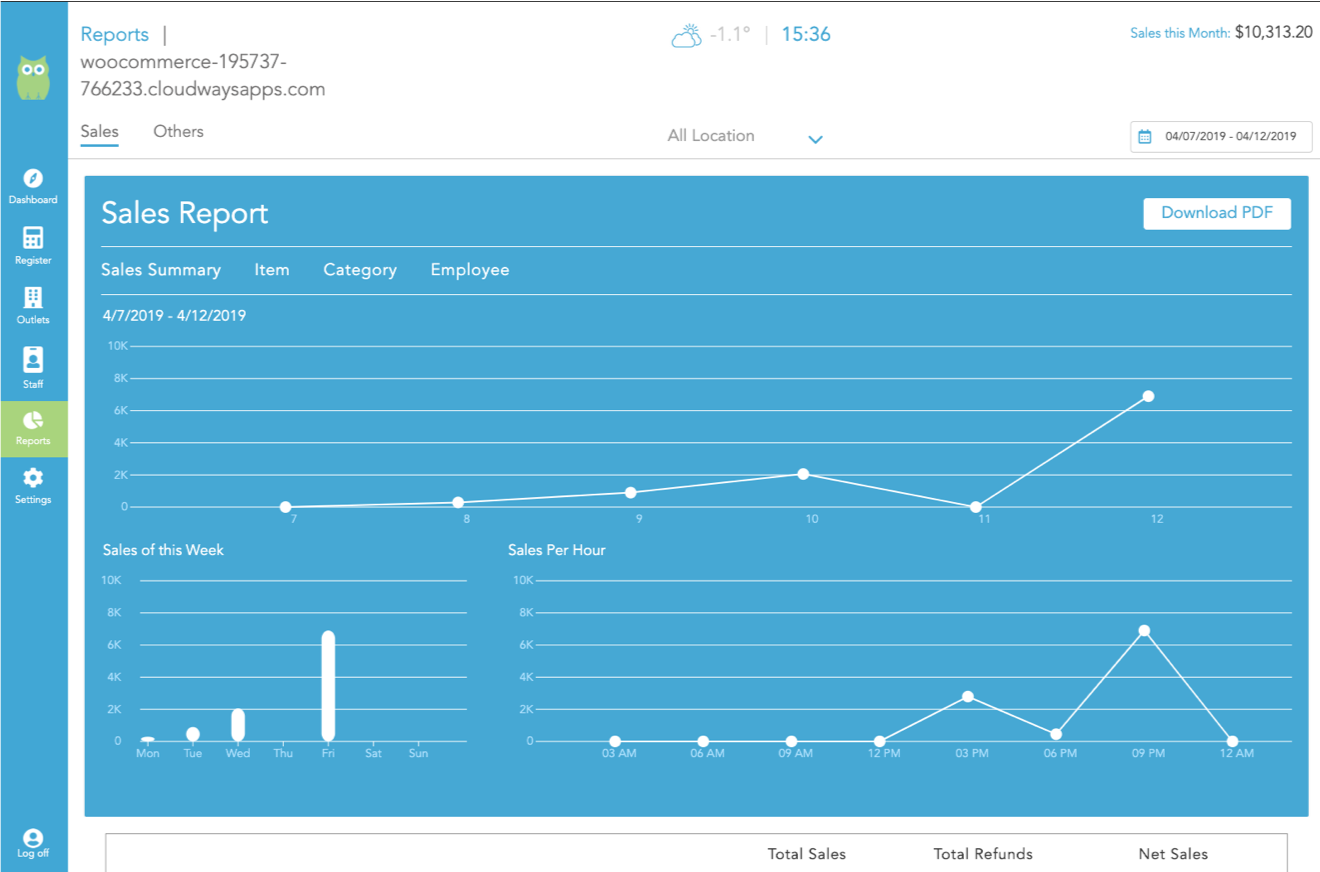This screenshot has width=1320, height=872.
Task: Click the Log off user icon
Action: click(33, 838)
